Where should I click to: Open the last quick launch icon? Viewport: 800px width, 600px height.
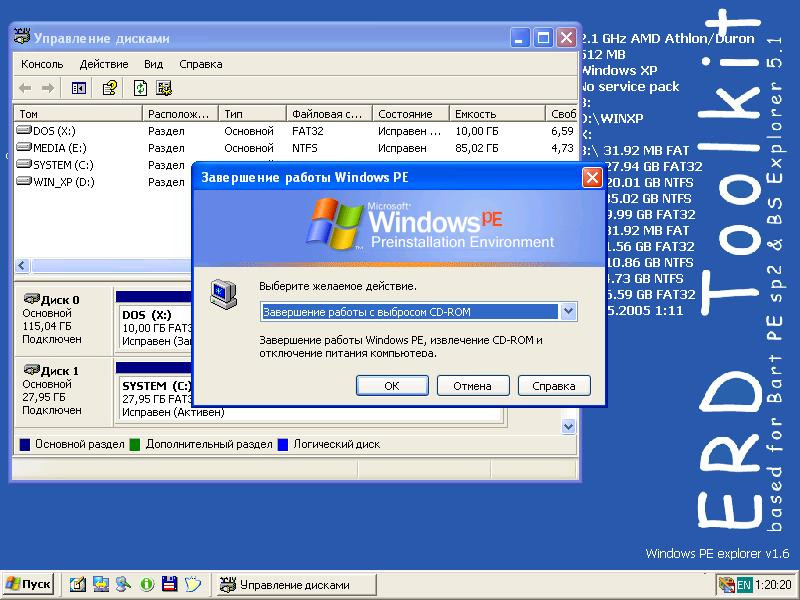pos(193,584)
